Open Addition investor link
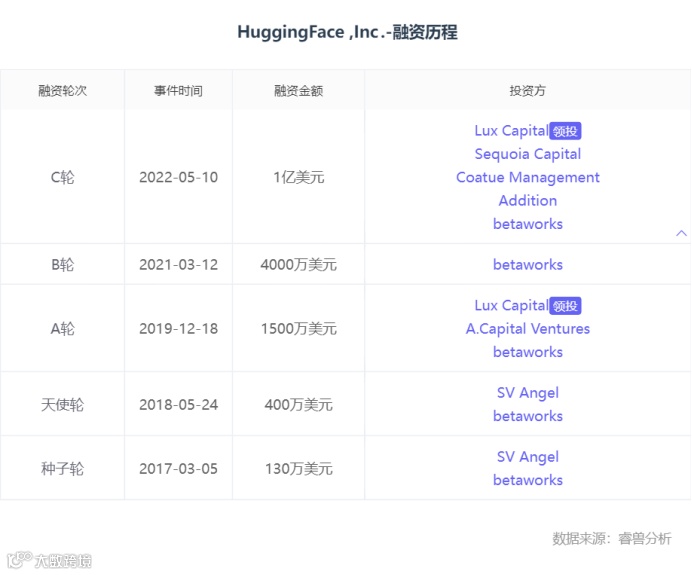This screenshot has width=692, height=575. click(x=527, y=201)
